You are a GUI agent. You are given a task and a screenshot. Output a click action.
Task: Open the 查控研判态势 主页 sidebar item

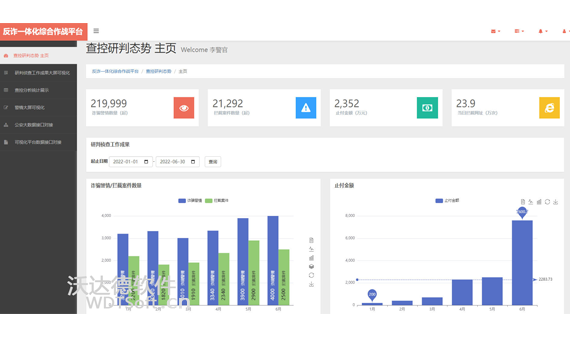tap(38, 56)
